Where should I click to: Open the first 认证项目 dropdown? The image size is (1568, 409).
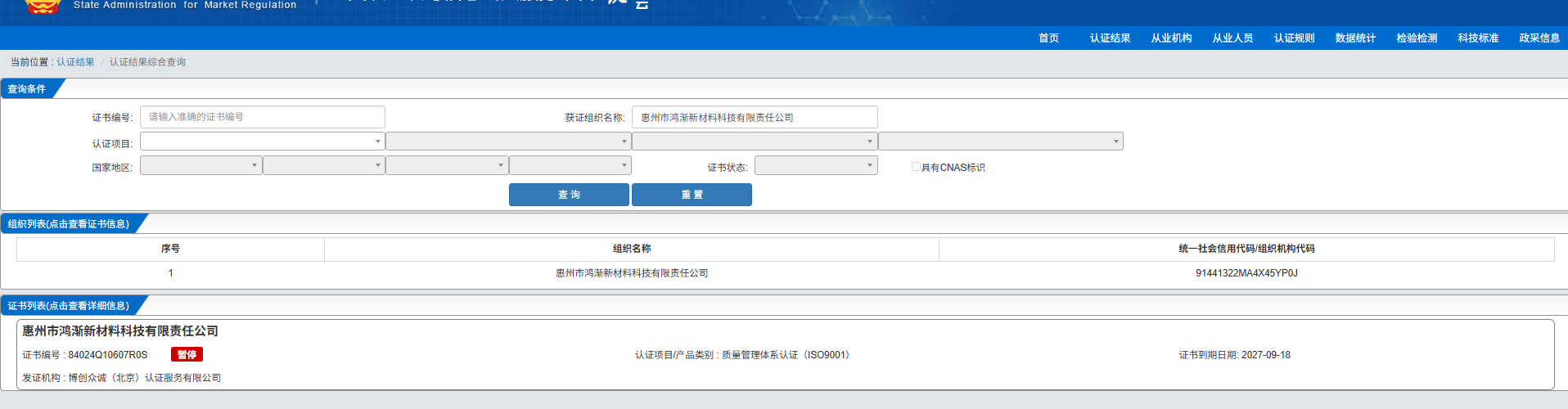(x=262, y=142)
